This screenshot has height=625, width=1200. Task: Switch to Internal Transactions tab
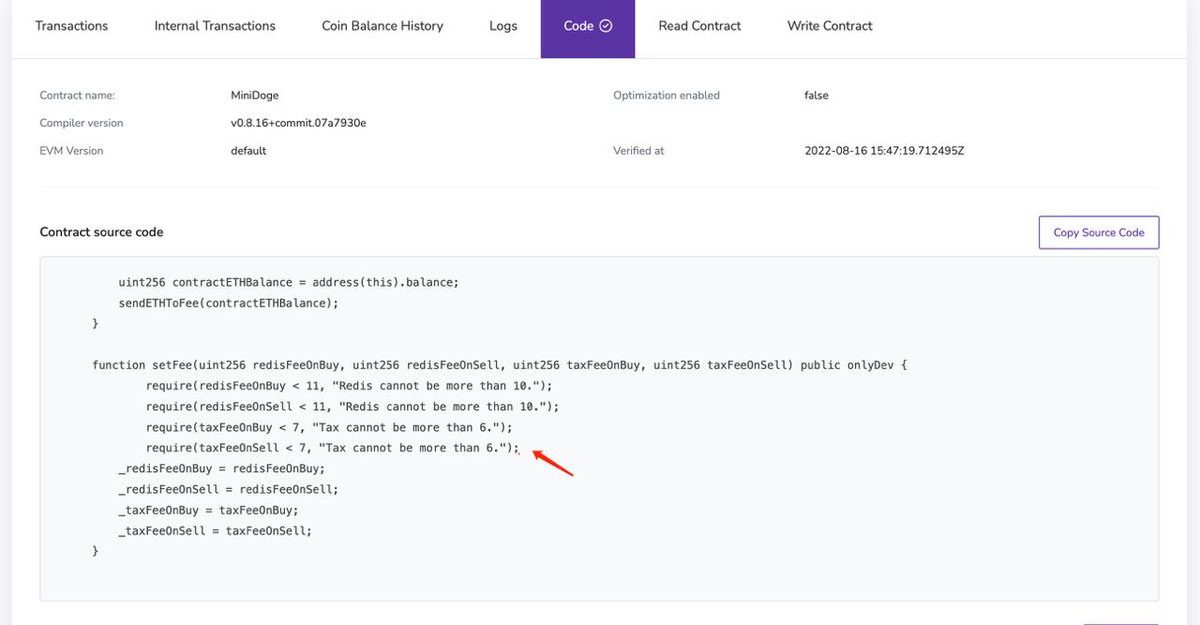coord(215,26)
